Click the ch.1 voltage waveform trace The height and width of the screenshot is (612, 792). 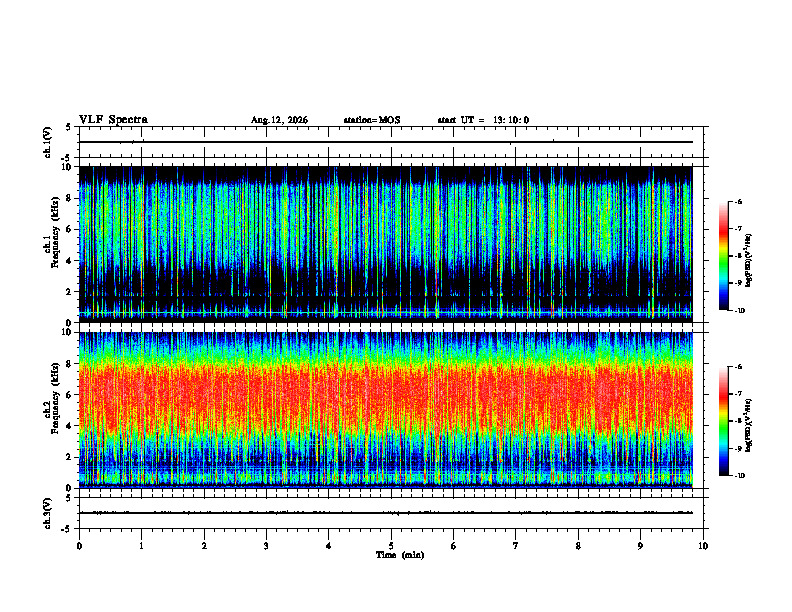click(x=386, y=142)
